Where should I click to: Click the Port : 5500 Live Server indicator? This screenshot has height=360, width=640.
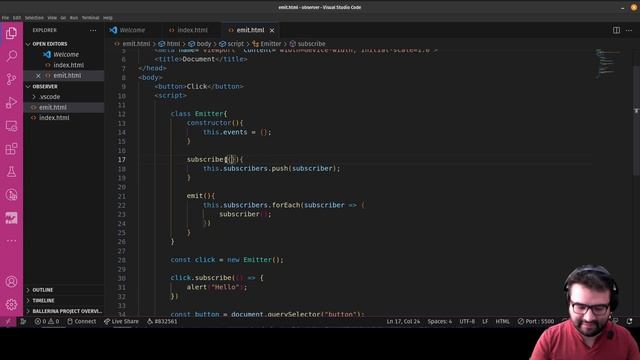click(536, 322)
